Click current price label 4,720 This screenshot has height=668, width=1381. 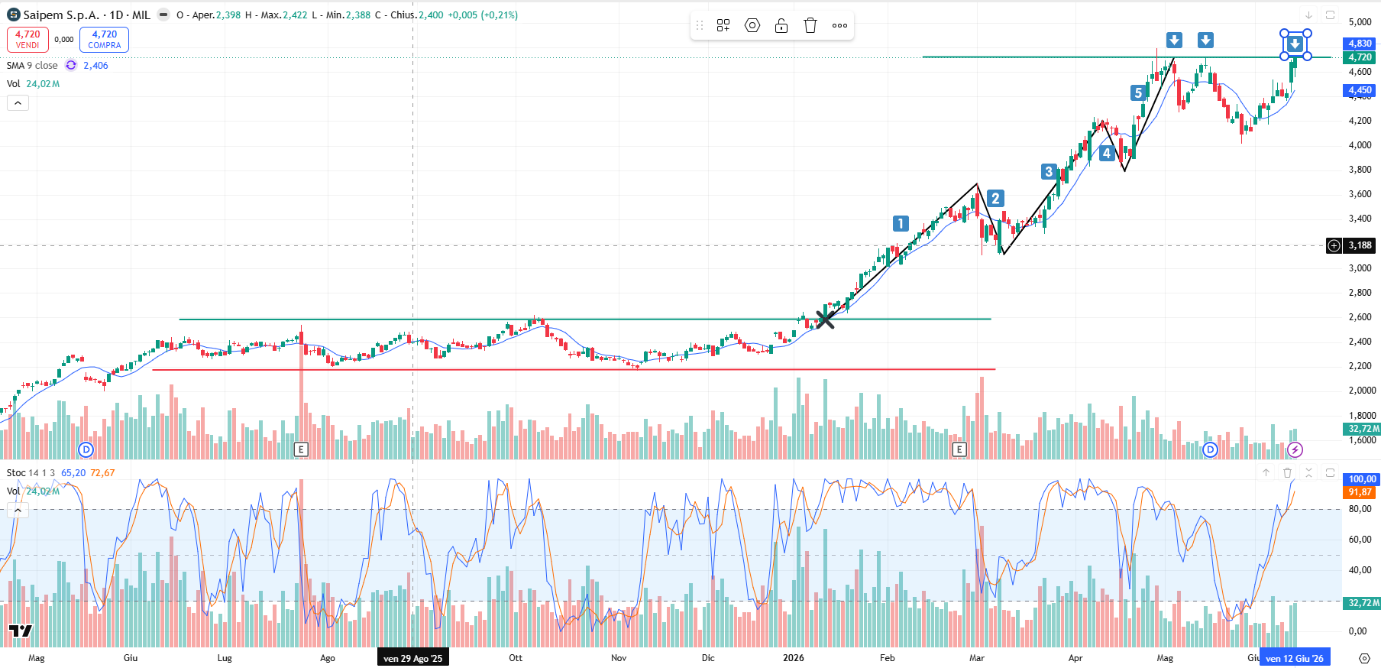(x=1360, y=58)
